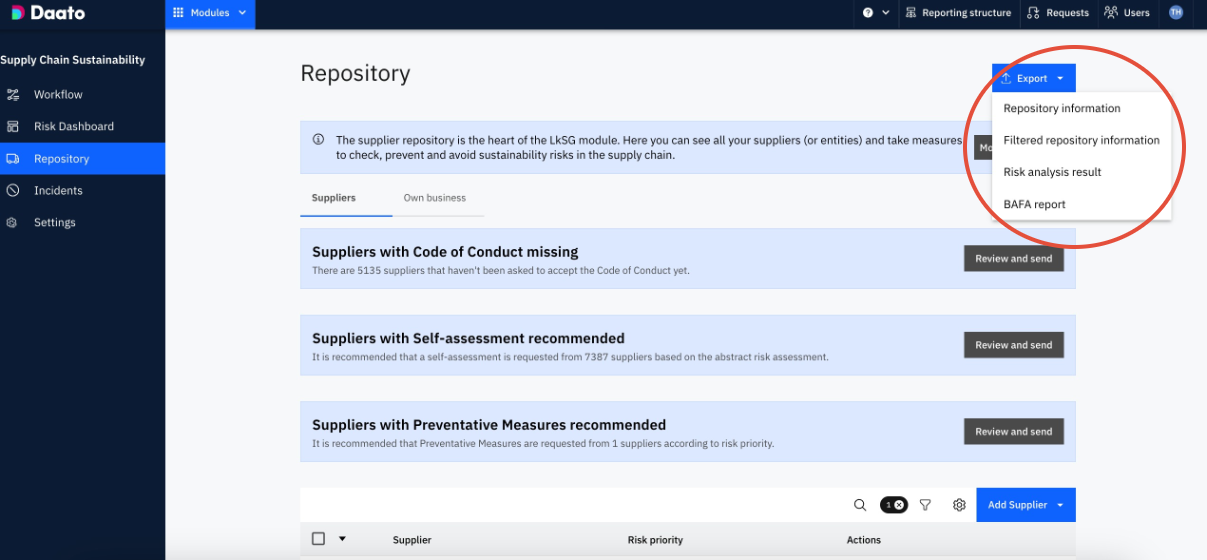Go to Incidents in the sidebar
1207x560 pixels.
click(58, 191)
